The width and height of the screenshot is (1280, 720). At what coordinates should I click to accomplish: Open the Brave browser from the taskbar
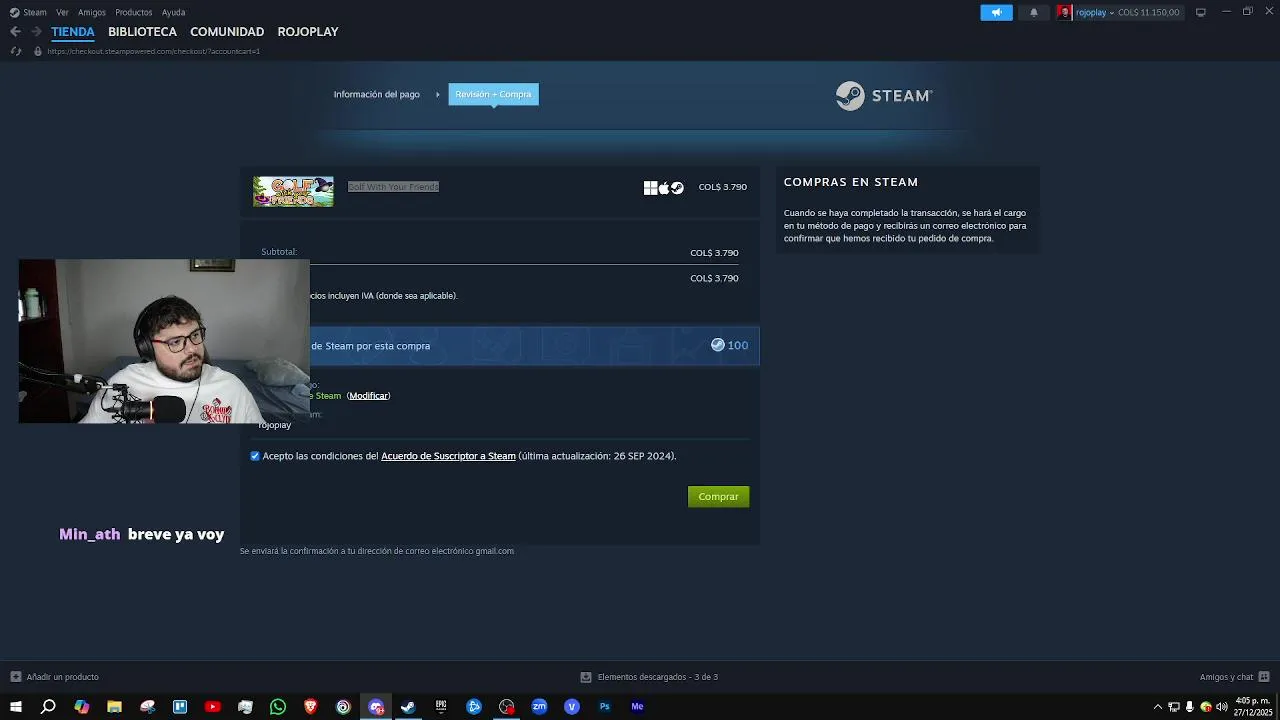[x=310, y=707]
